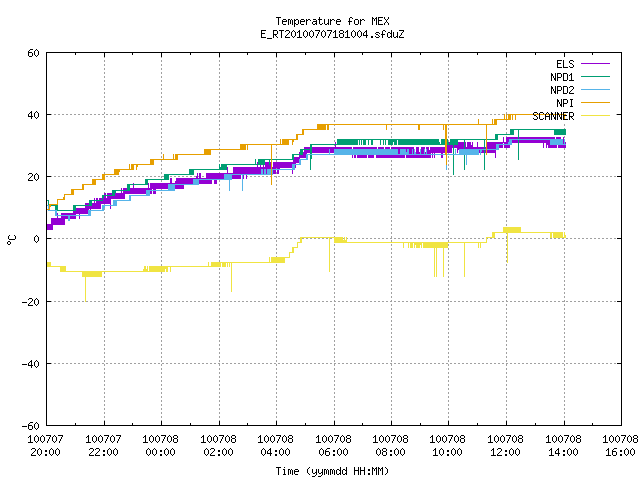Click the x-axis label '100707 20:00'

tap(45, 446)
